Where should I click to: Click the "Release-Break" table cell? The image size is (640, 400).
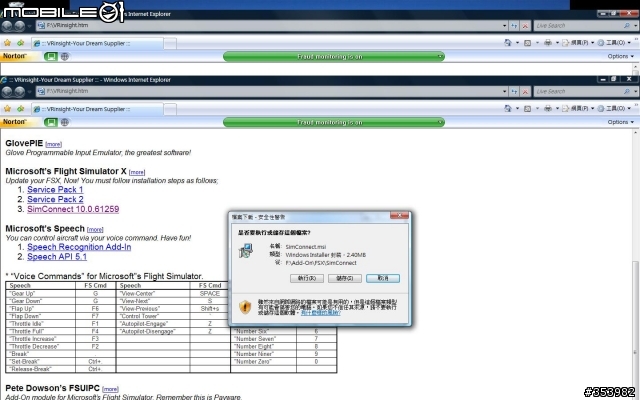tap(41, 369)
